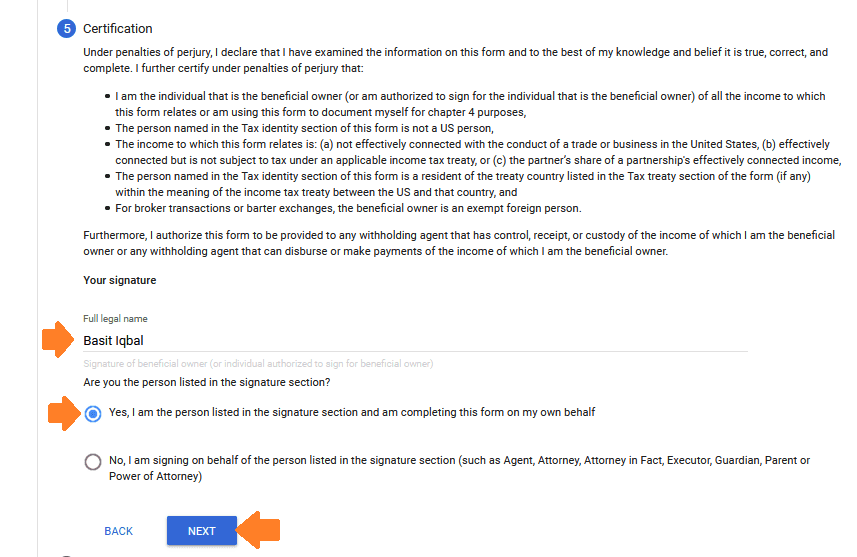Click the "Yes, I am the person listed" label text

click(x=352, y=412)
